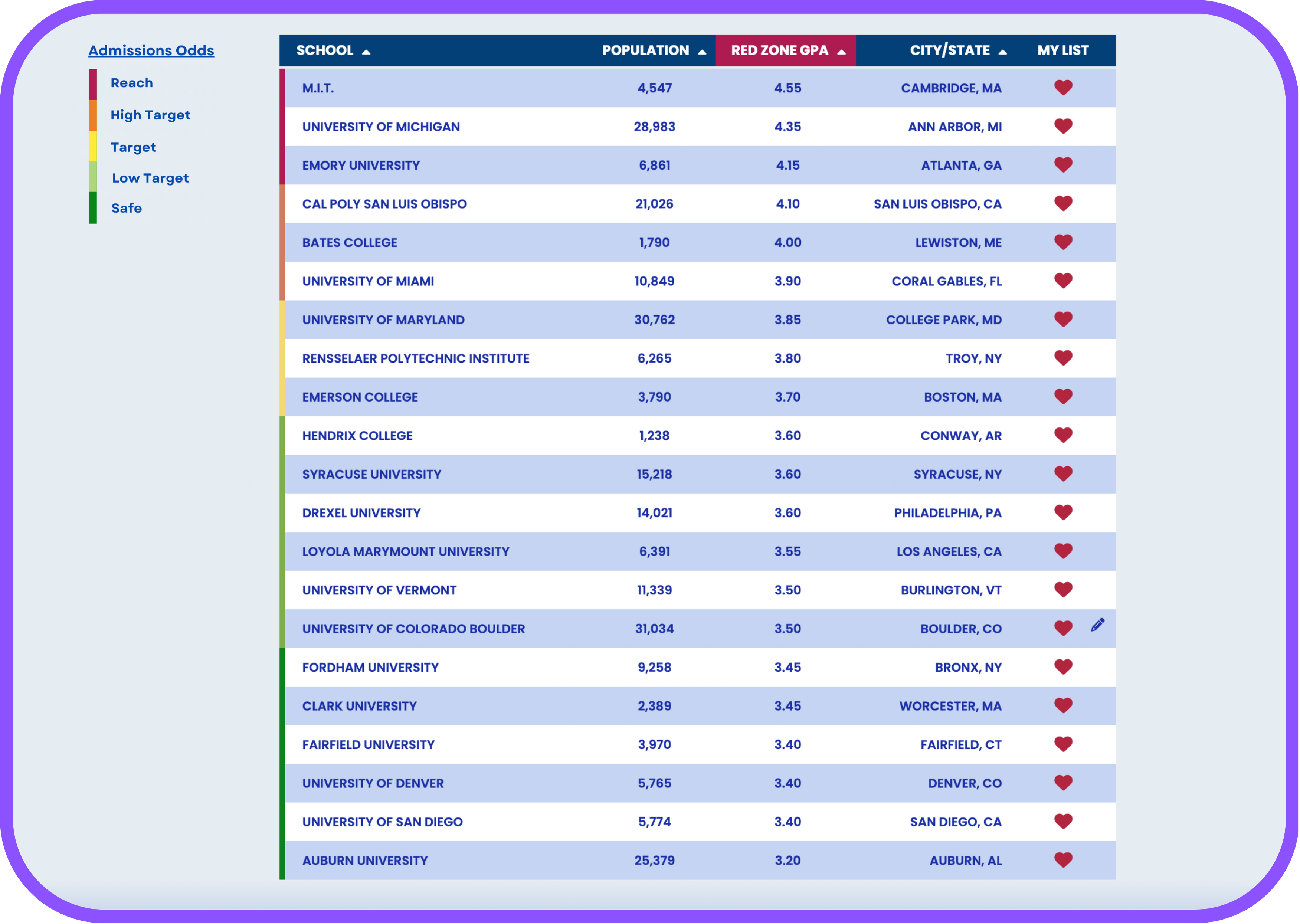The width and height of the screenshot is (1300, 924).
Task: Toggle heart for University of Maryland
Action: click(1063, 320)
